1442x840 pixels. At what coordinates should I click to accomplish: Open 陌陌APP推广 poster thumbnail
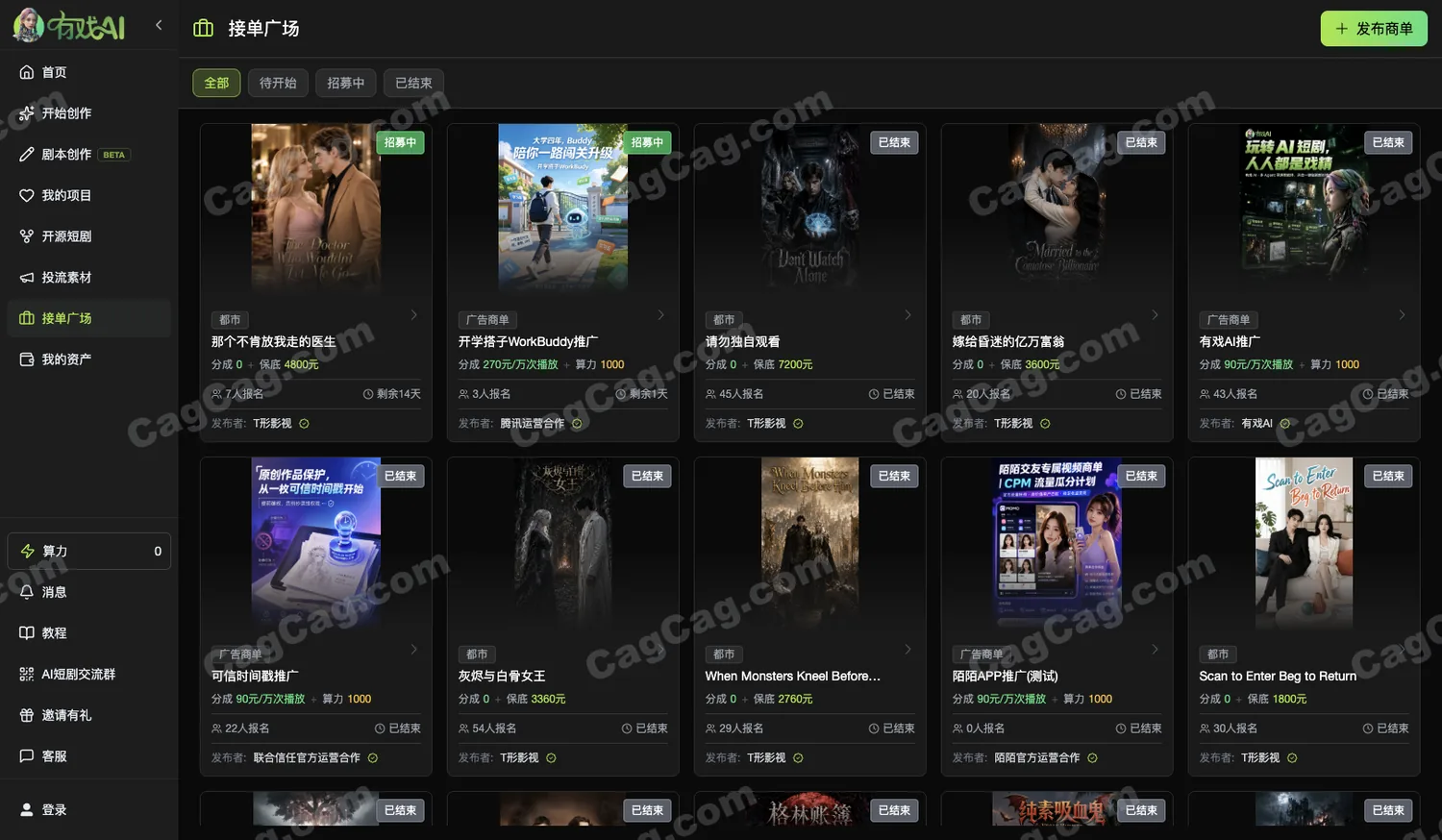[x=1057, y=541]
